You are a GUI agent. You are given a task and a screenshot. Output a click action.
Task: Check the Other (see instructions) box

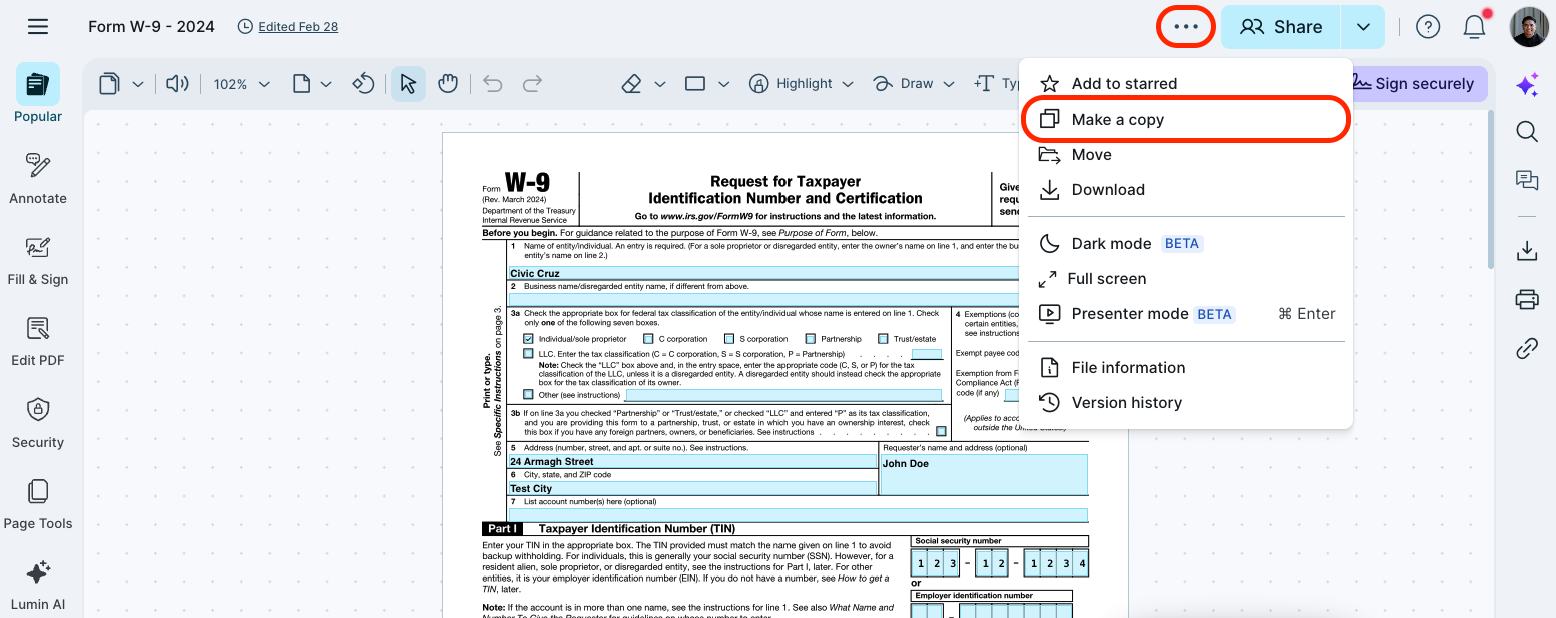(528, 394)
